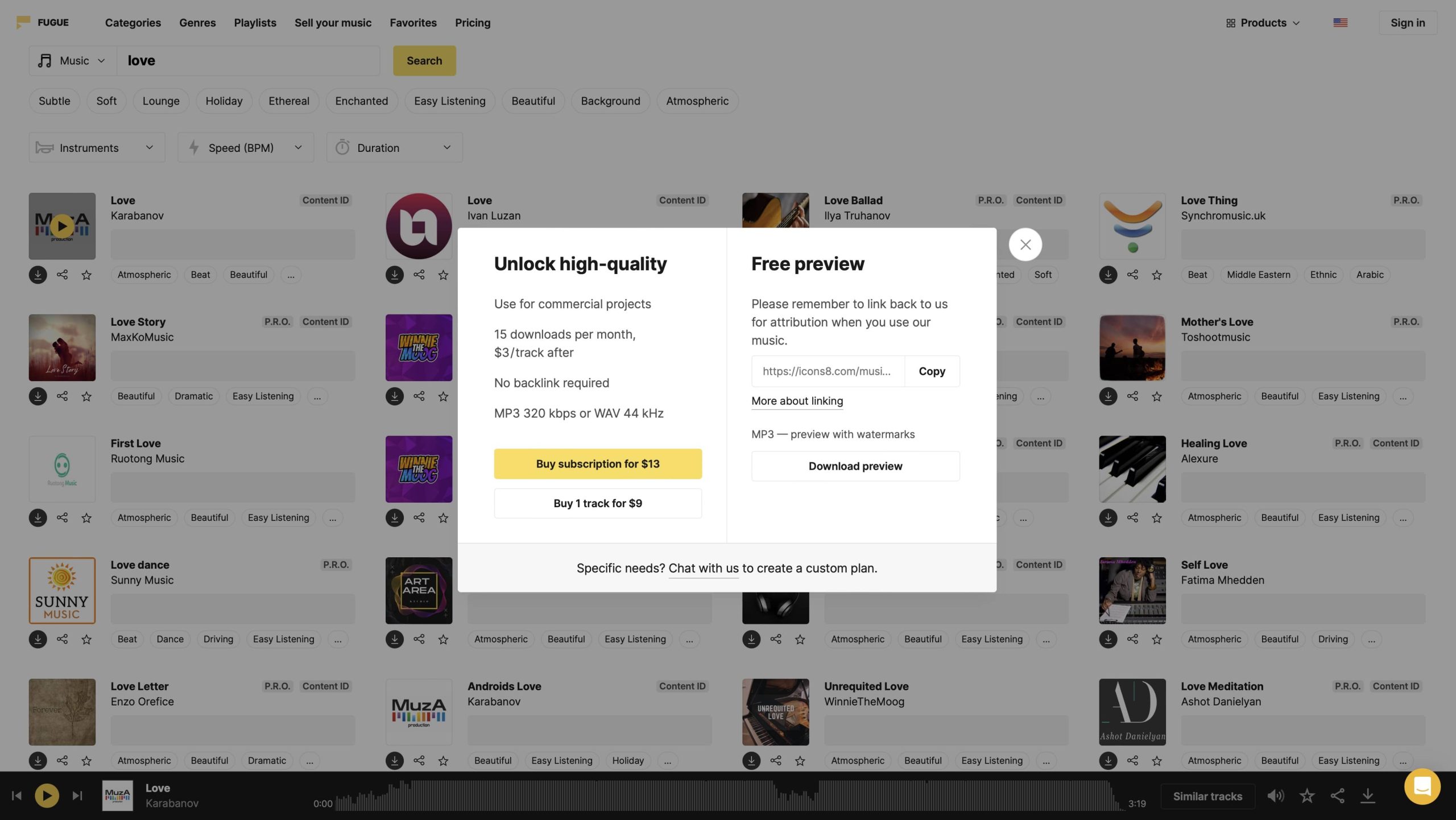Download Love Story track via download icon
This screenshot has width=1456, height=820.
(38, 396)
